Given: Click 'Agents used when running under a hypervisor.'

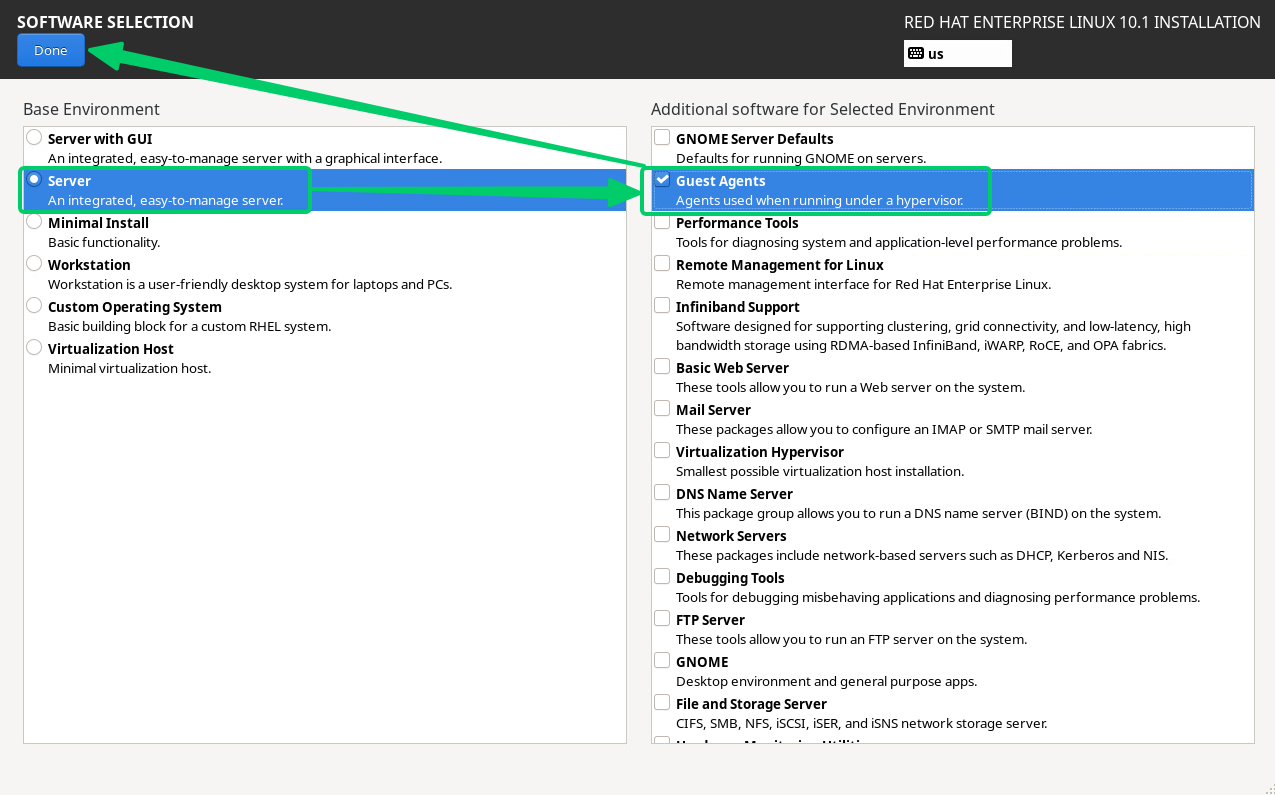Looking at the screenshot, I should click(820, 200).
